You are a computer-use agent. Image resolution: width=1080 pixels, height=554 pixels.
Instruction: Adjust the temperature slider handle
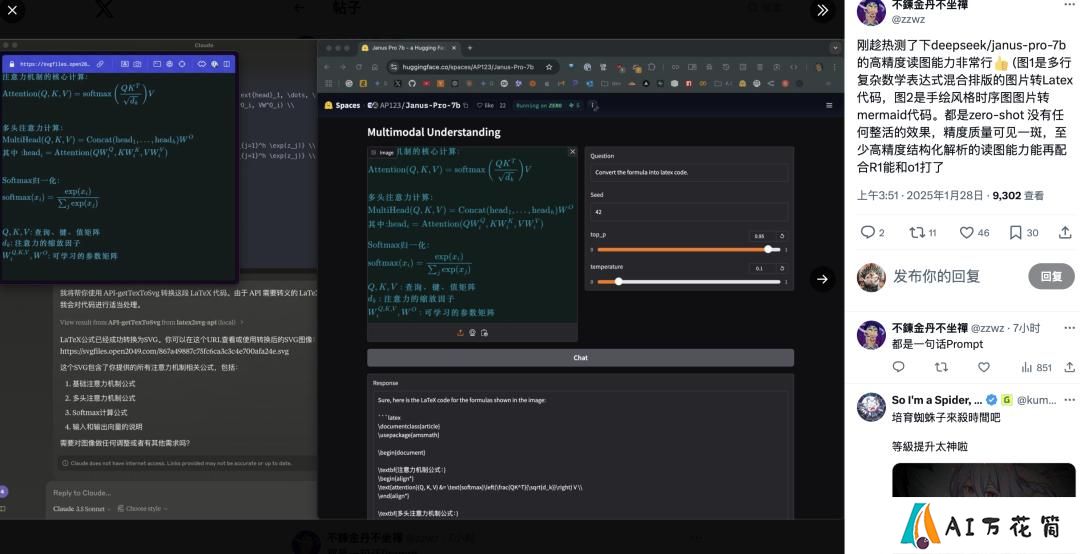click(x=619, y=281)
